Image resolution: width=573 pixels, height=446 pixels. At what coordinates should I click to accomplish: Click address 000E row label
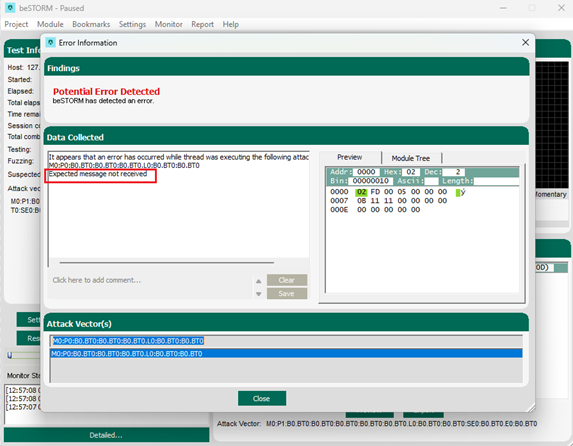coord(339,210)
